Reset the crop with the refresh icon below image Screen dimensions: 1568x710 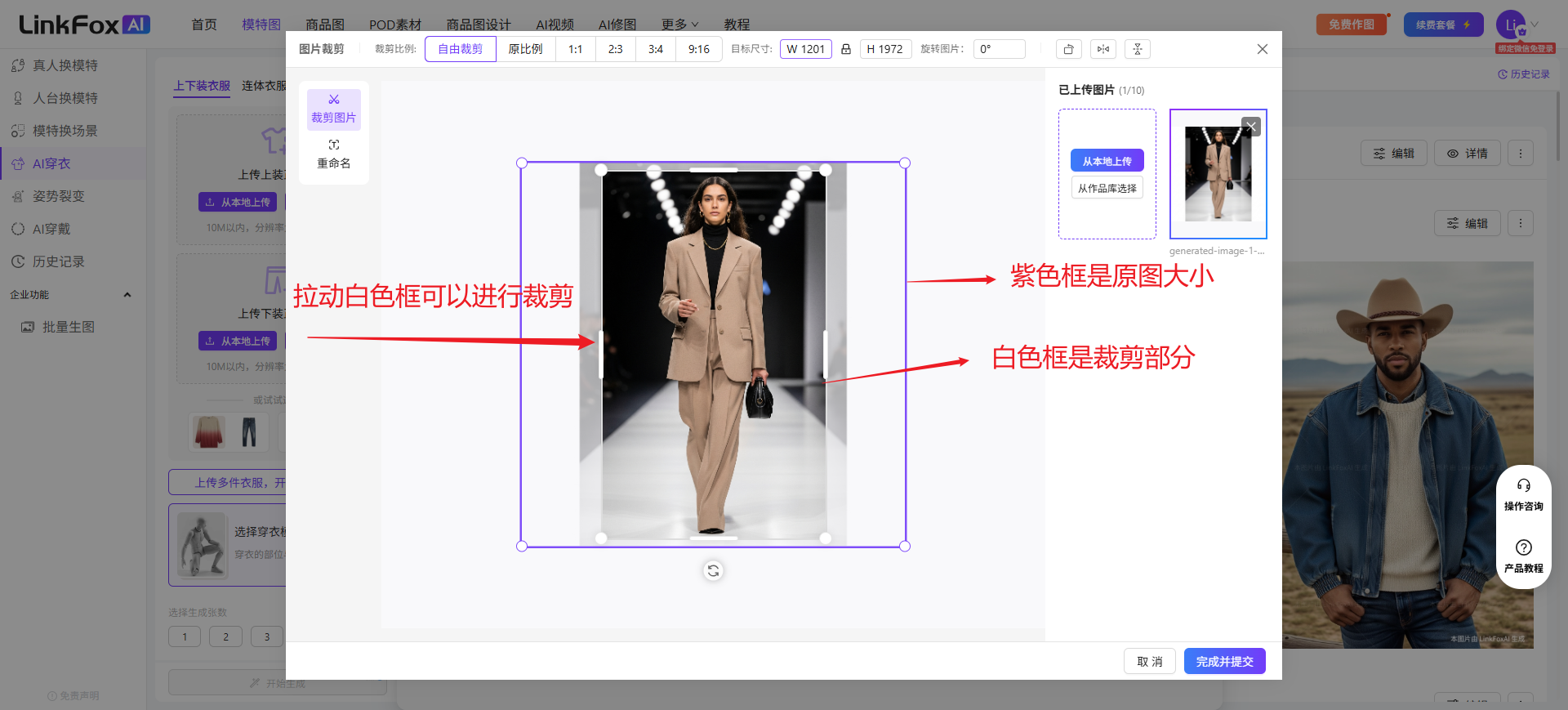point(713,570)
